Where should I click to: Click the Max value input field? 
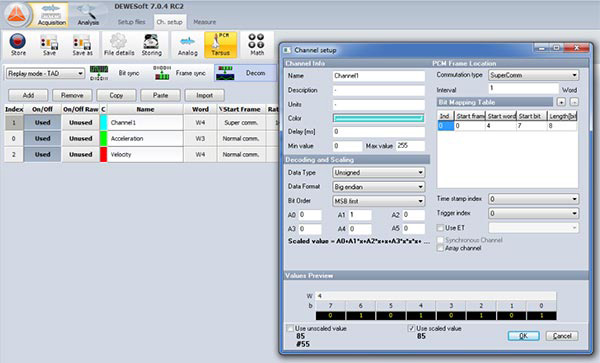(410, 146)
